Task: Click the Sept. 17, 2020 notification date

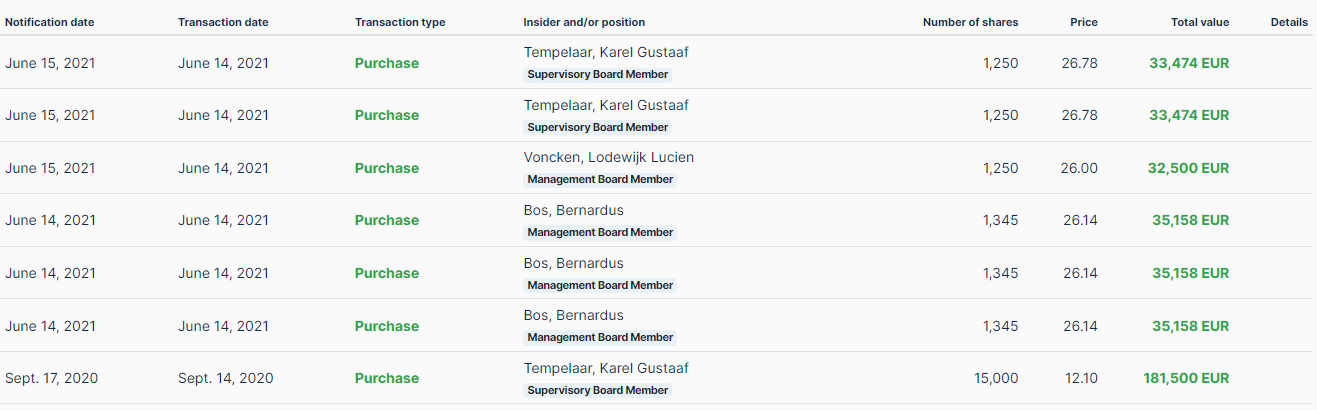Action: pos(51,378)
